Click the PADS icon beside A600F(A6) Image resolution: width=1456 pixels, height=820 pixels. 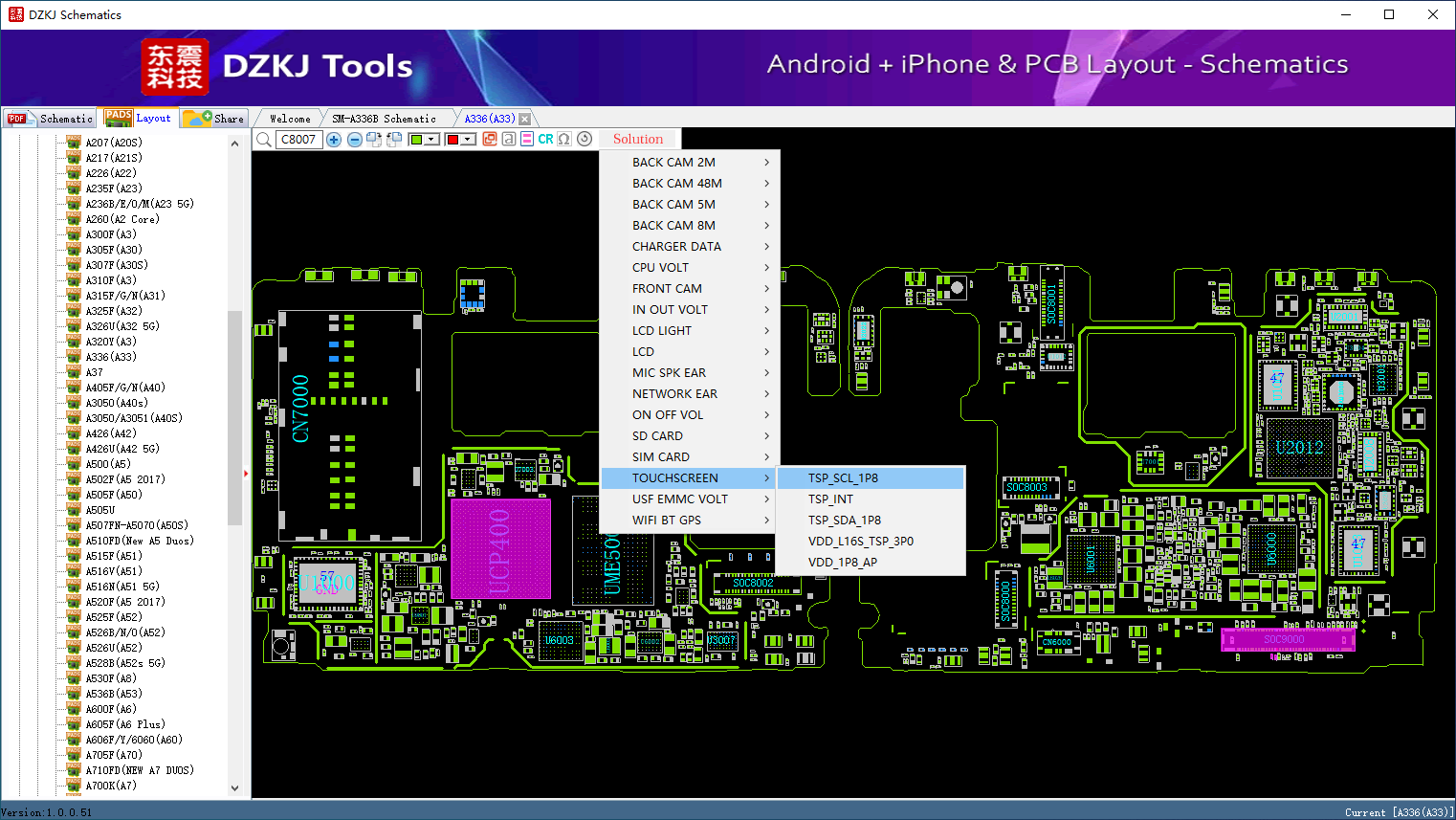[x=74, y=708]
